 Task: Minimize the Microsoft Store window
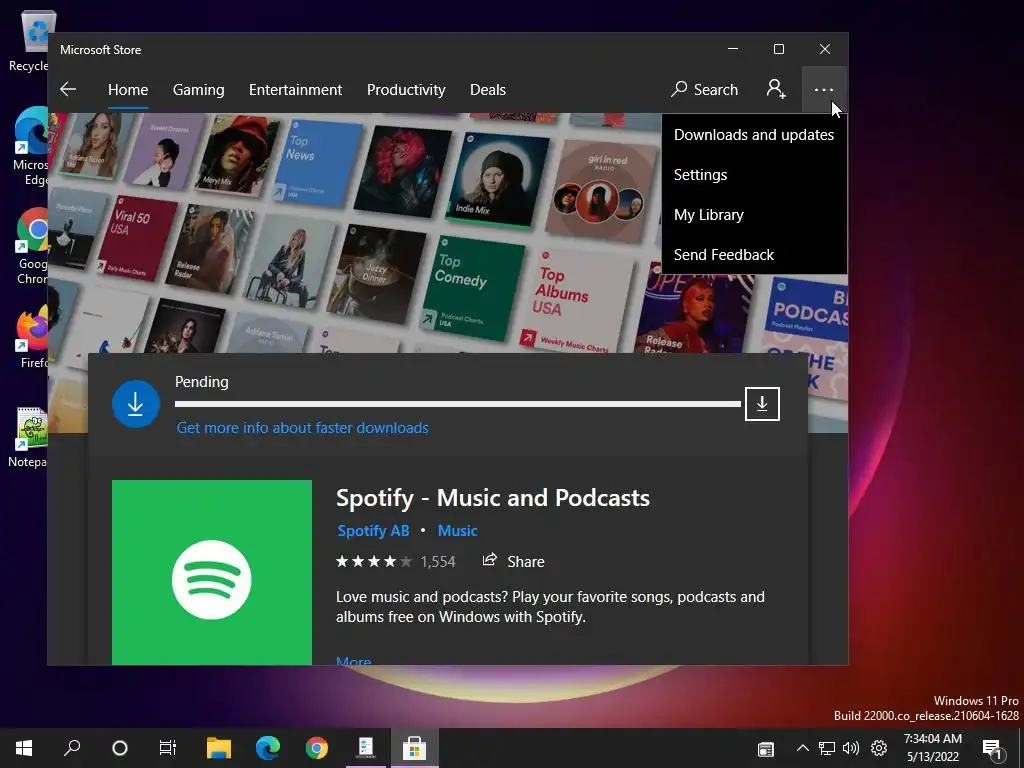coord(733,49)
